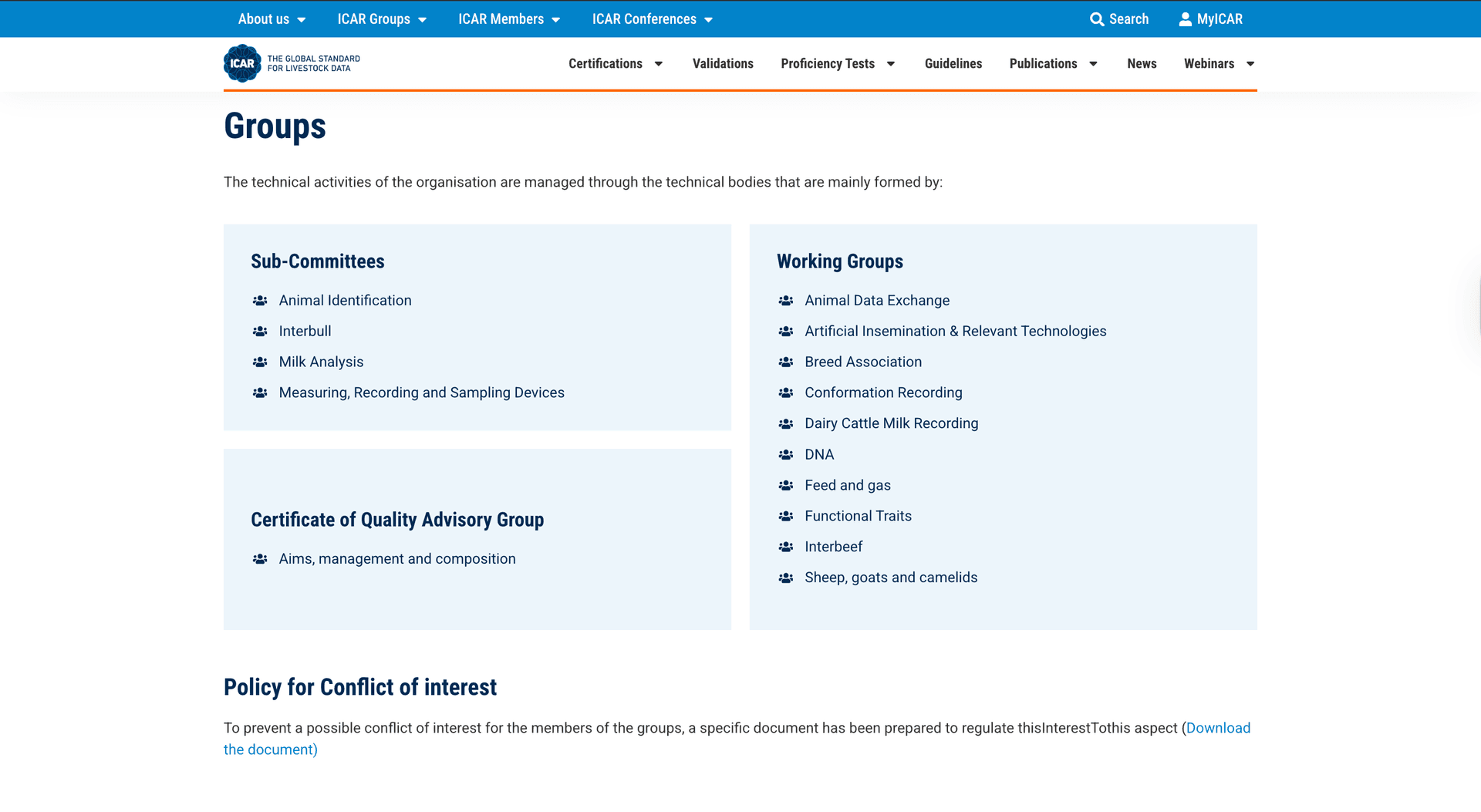
Task: Open the News section
Action: coord(1142,64)
